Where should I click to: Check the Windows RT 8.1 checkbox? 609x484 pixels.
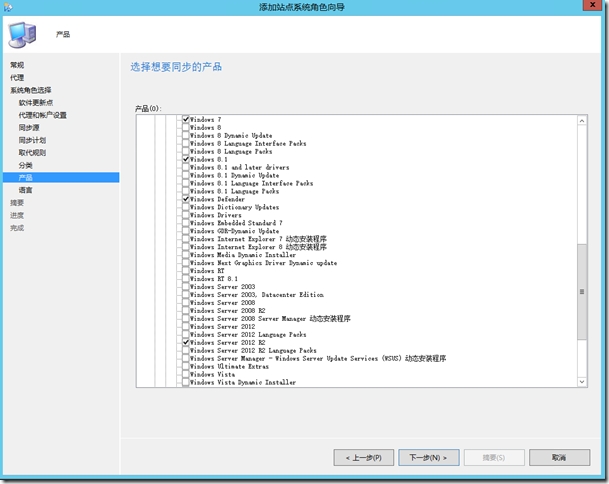[186, 279]
